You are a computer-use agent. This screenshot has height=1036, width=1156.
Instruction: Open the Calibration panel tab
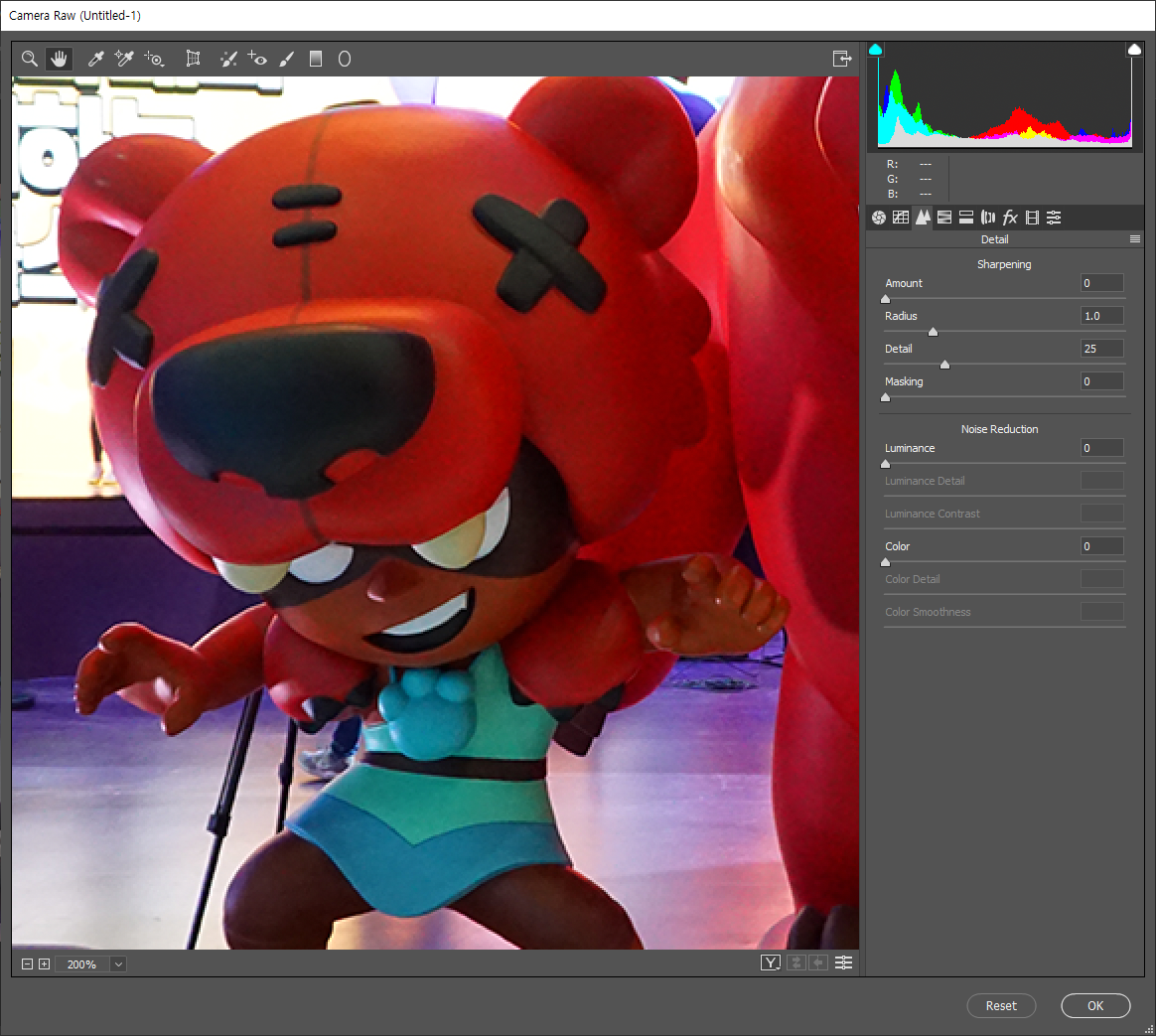click(x=1032, y=218)
